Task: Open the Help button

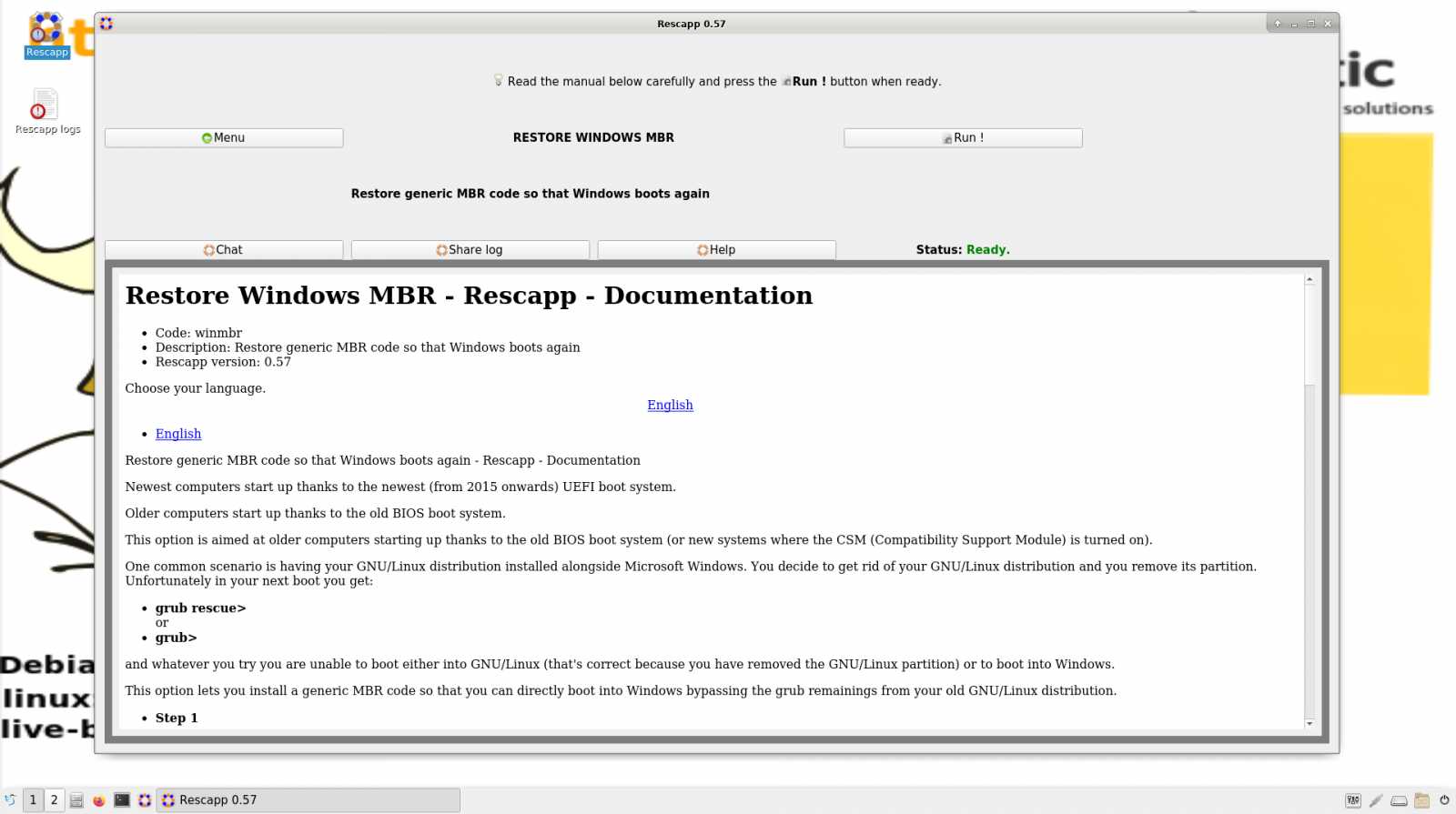Action: [716, 249]
